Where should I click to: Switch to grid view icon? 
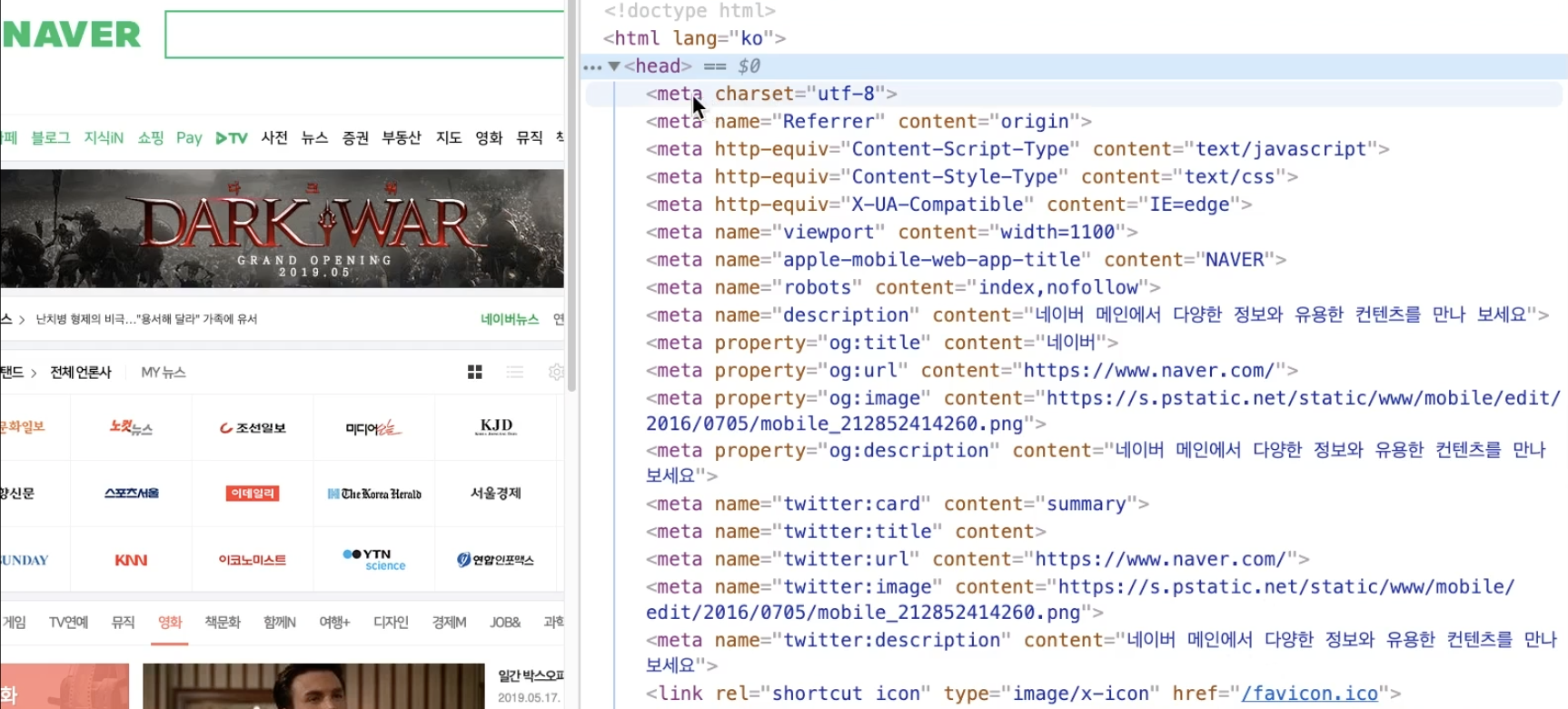pos(474,372)
